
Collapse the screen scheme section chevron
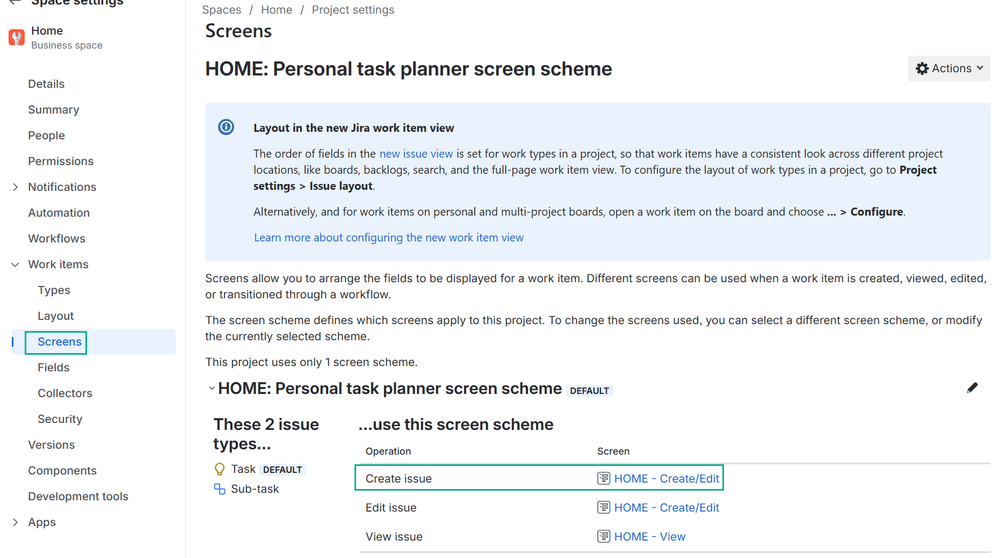coord(212,388)
